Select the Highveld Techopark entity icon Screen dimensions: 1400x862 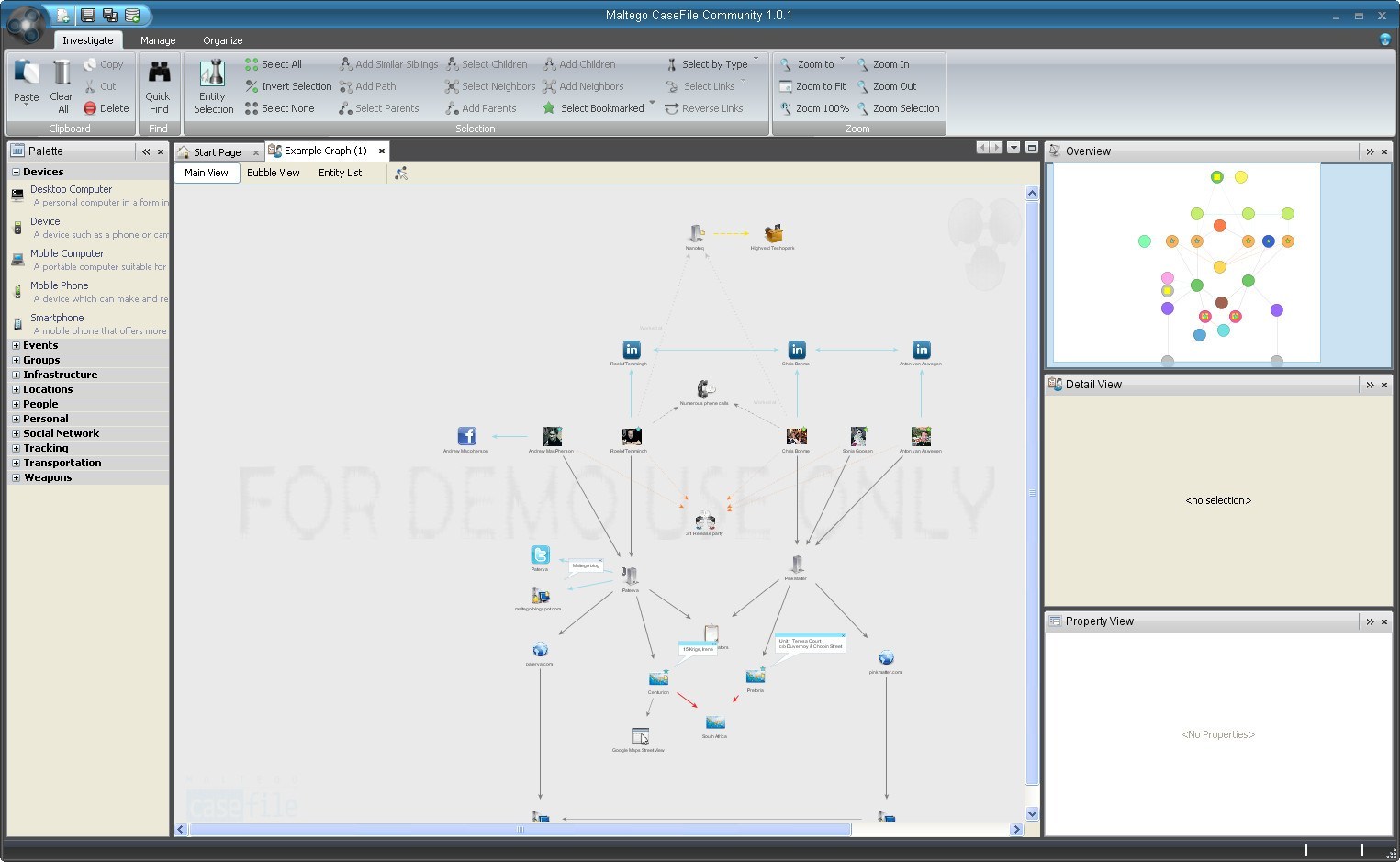[773, 233]
